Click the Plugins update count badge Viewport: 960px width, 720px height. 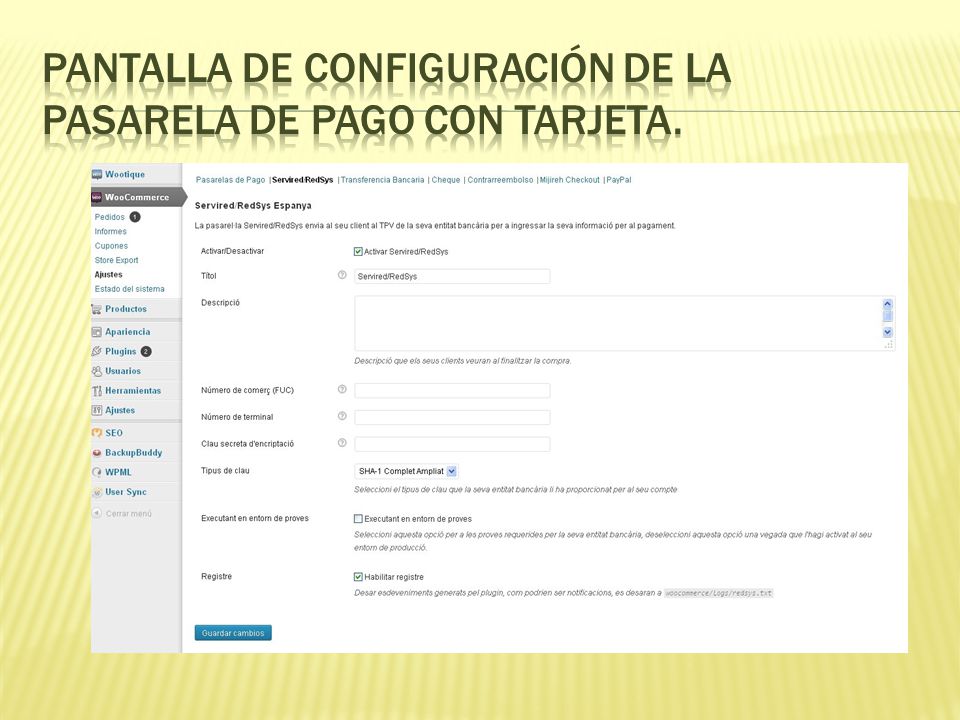(x=146, y=351)
